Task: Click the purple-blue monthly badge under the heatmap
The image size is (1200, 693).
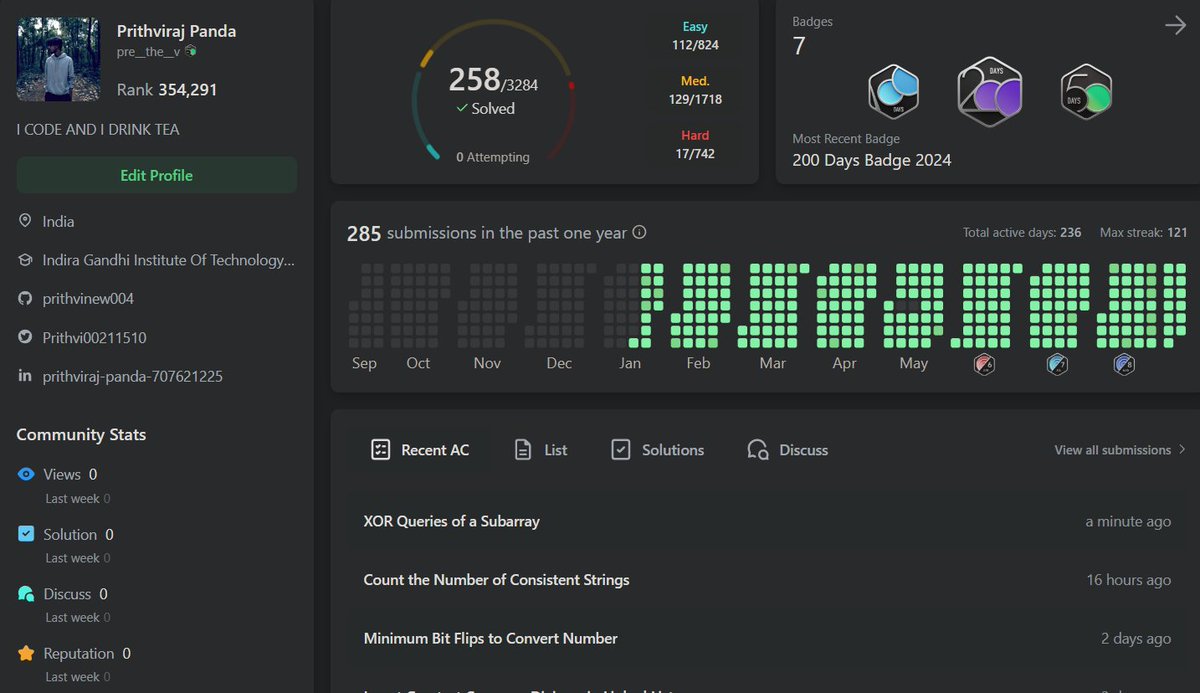Action: (x=1124, y=364)
